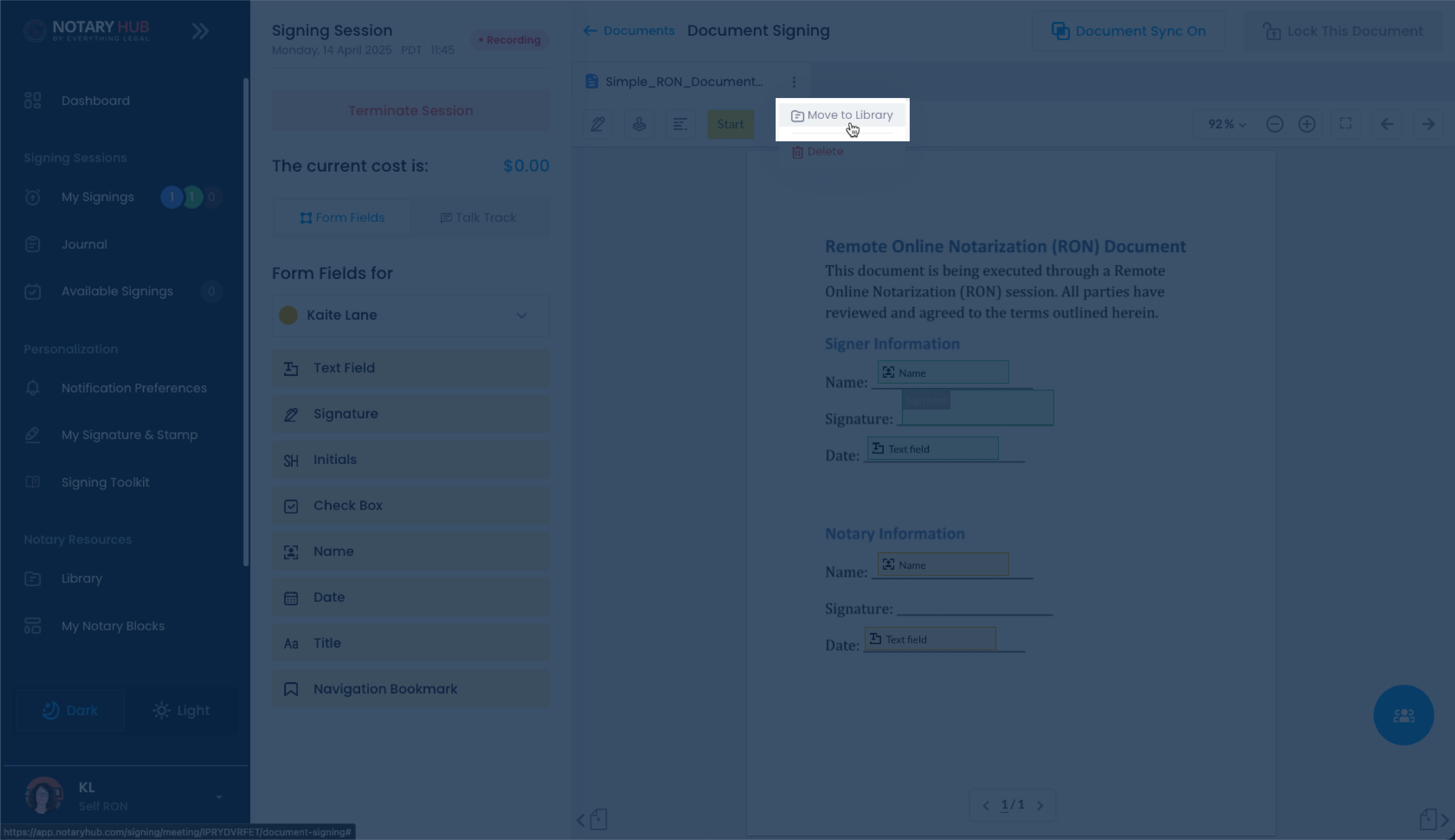1455x840 pixels.
Task: Open Signing Toolkit page
Action: [x=105, y=482]
